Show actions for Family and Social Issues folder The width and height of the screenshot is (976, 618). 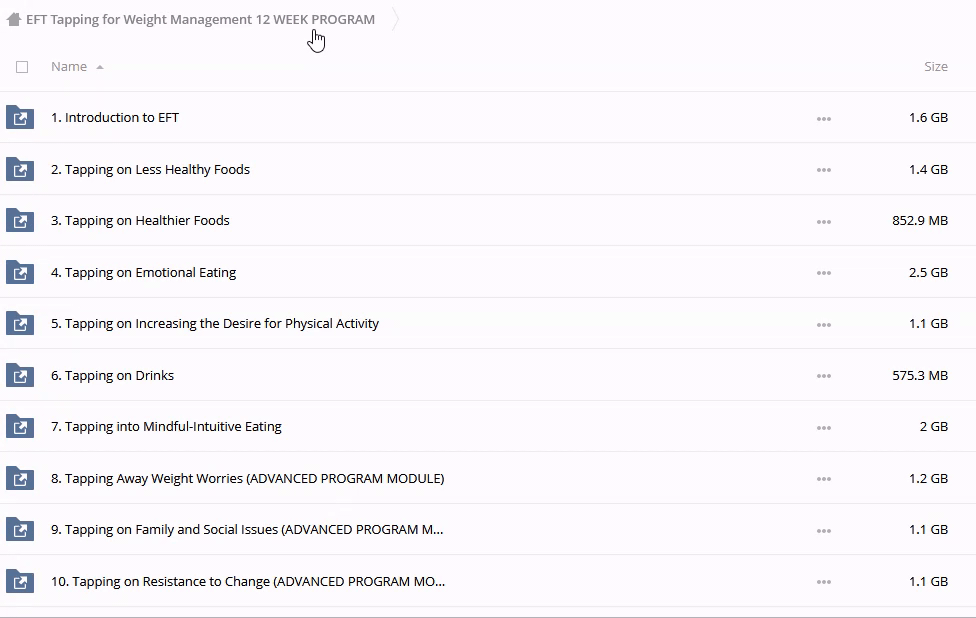(824, 531)
